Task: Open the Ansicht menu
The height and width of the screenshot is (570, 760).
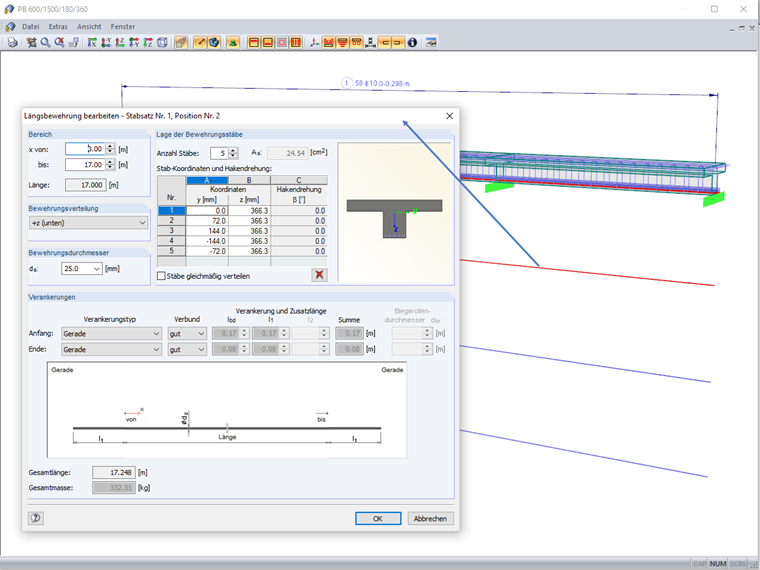Action: coord(89,27)
